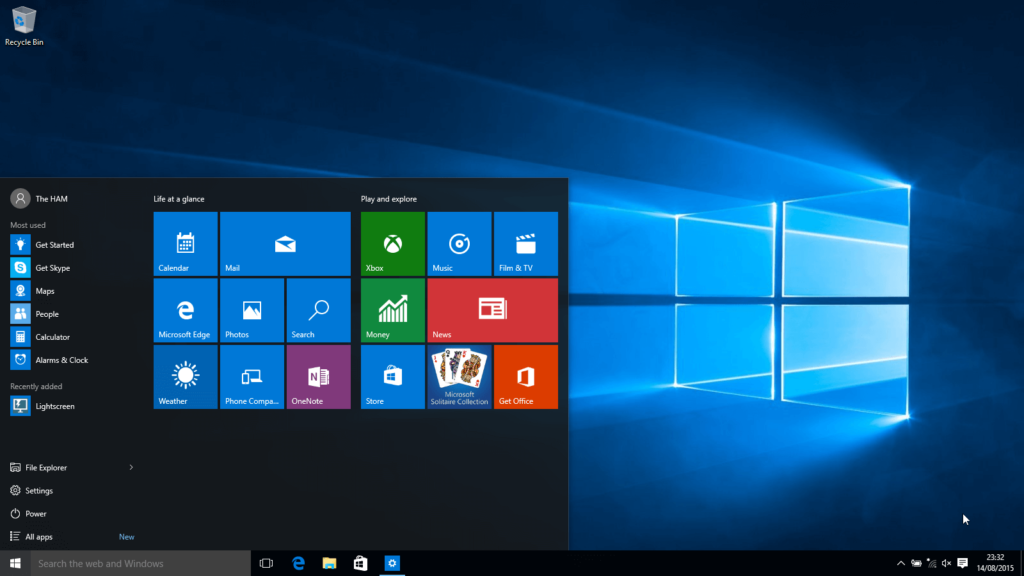Show hidden icons in the system tray

901,563
